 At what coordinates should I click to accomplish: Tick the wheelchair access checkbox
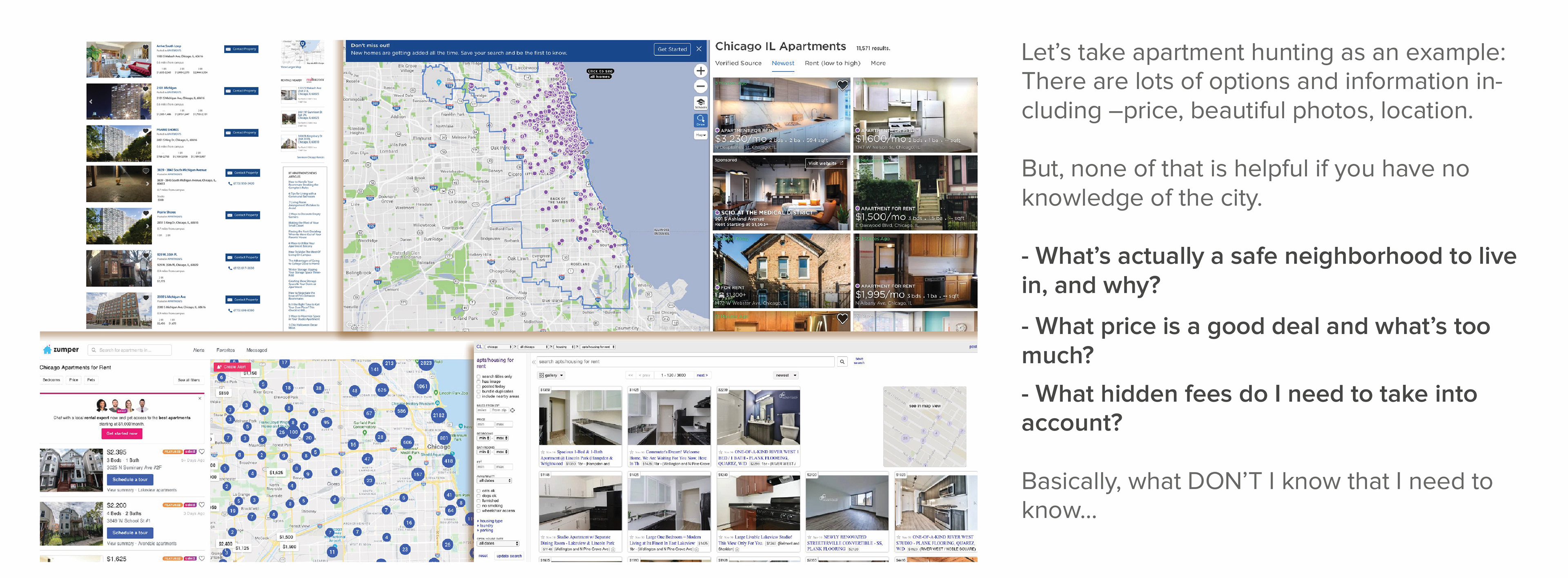[479, 511]
